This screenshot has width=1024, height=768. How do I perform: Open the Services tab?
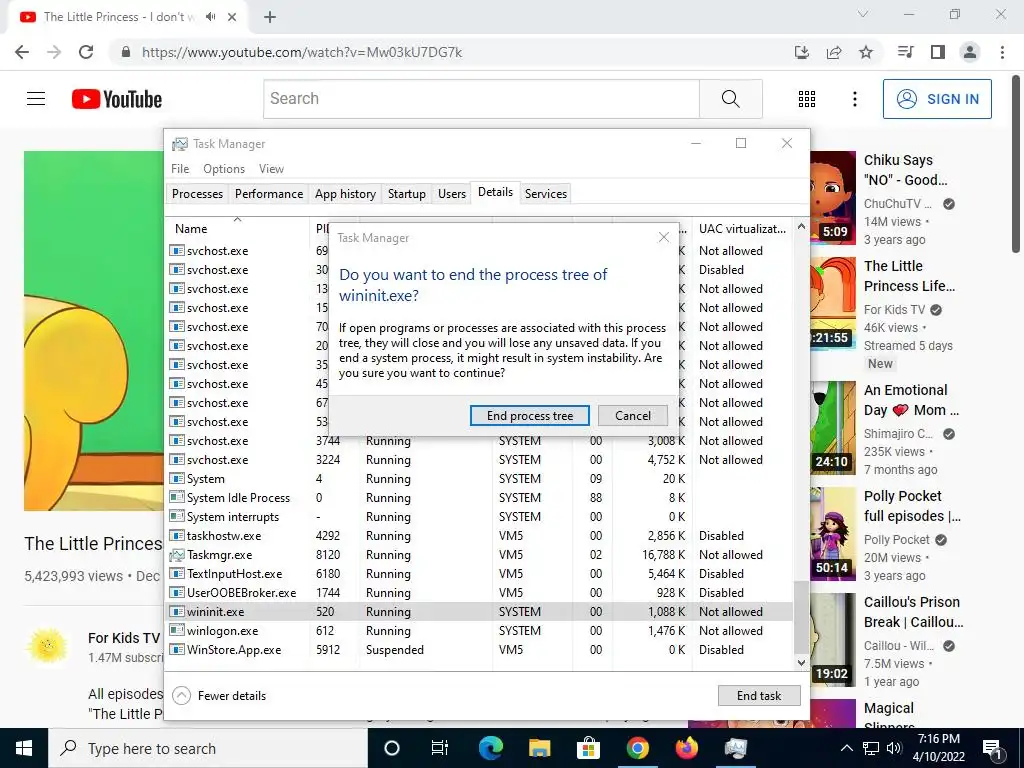(545, 194)
